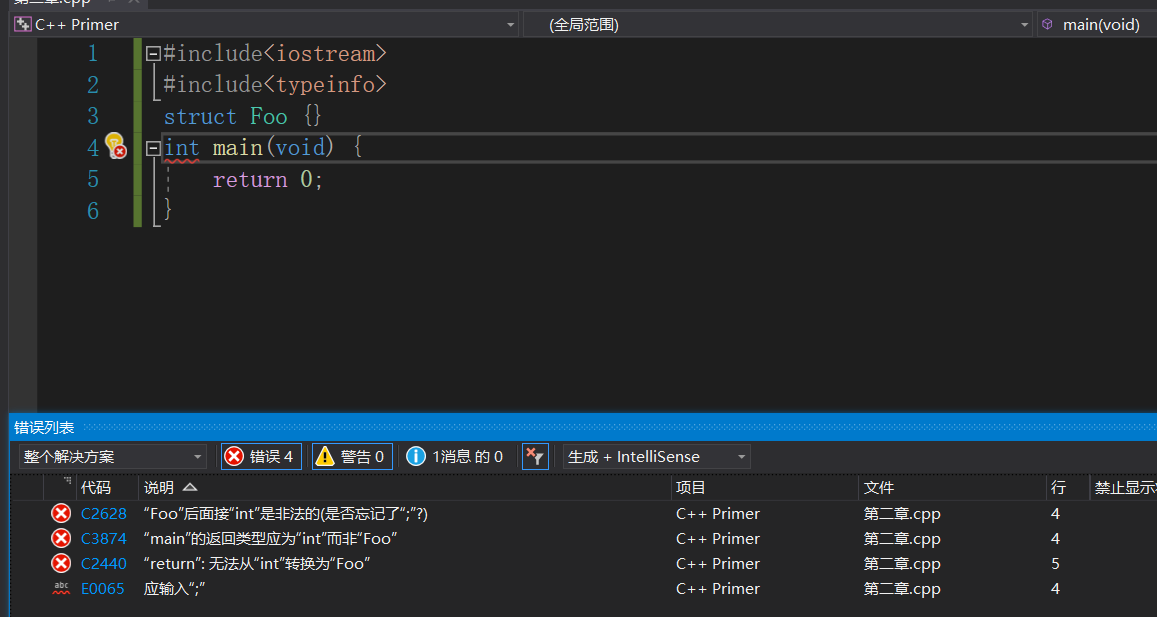Screen dimensions: 1157x617
Task: Click the 禁止显示 column header
Action: click(x=1123, y=488)
